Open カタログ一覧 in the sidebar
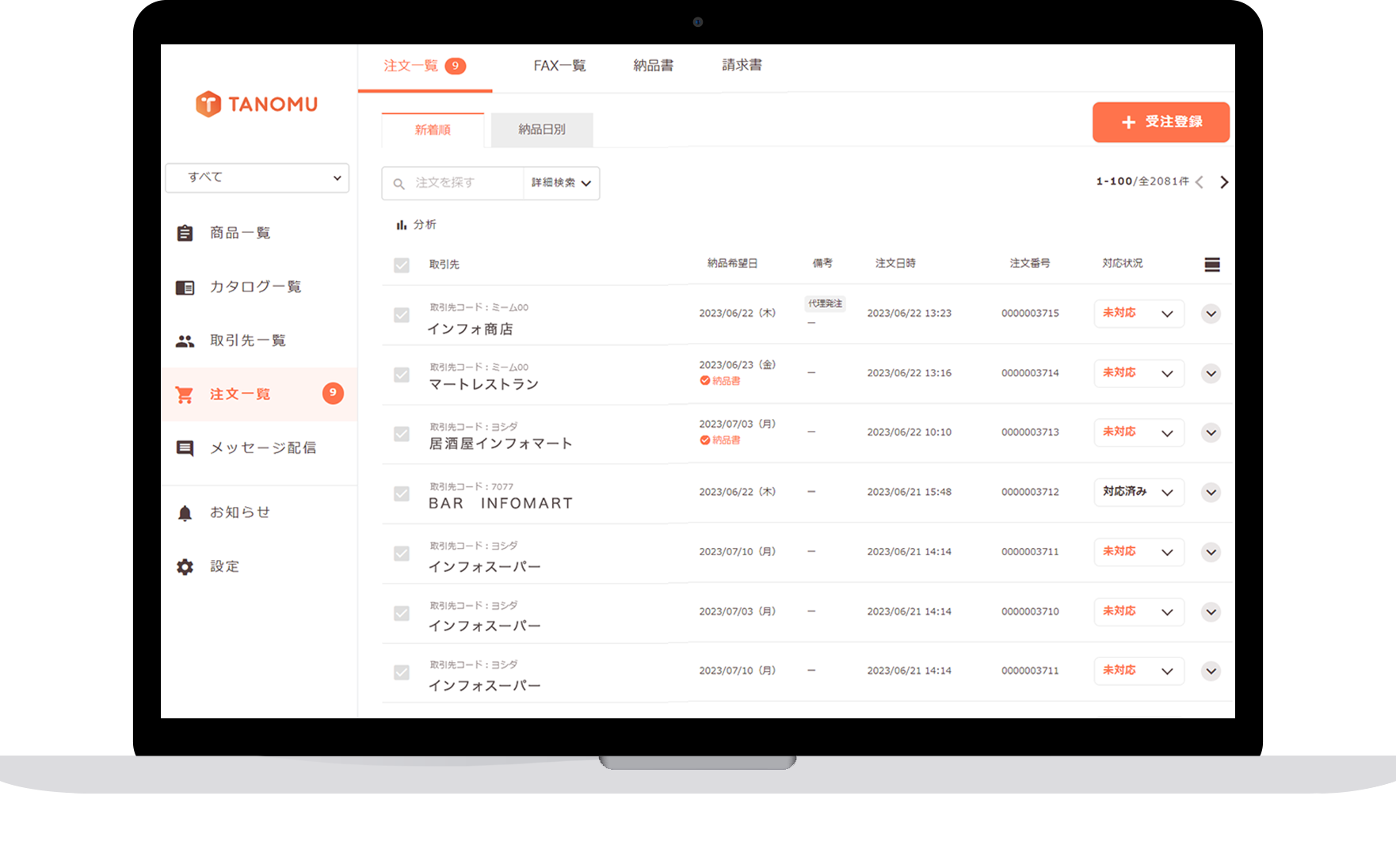 pos(259,287)
